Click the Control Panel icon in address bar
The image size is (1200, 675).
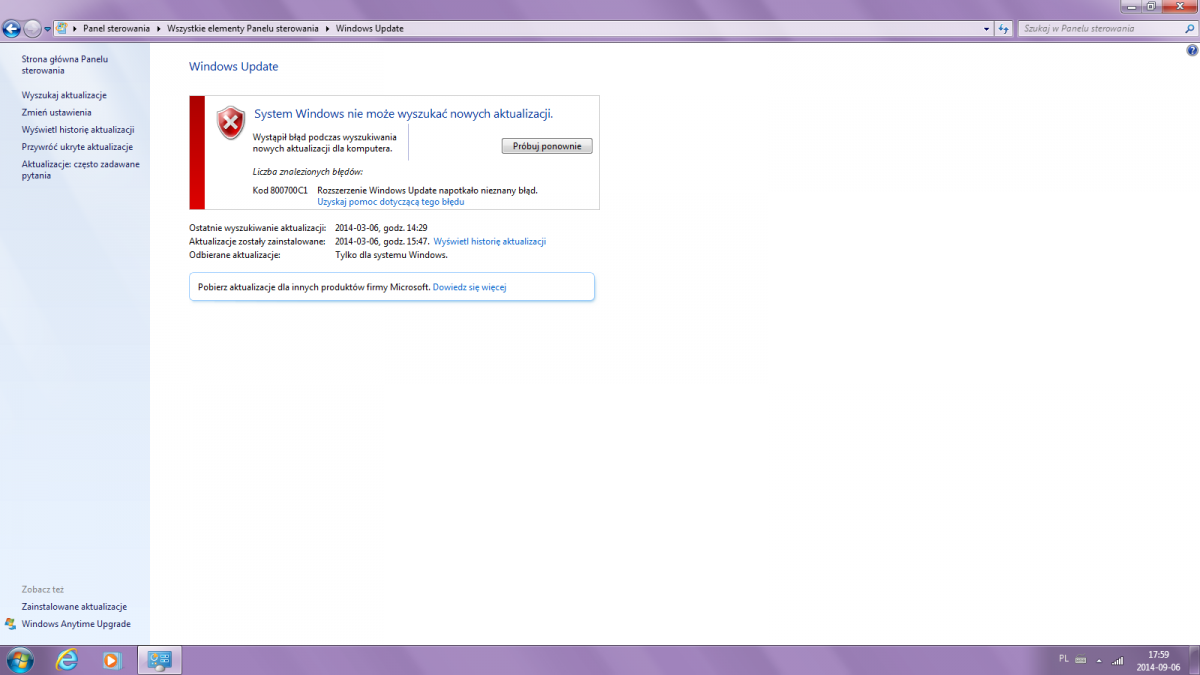(x=62, y=28)
